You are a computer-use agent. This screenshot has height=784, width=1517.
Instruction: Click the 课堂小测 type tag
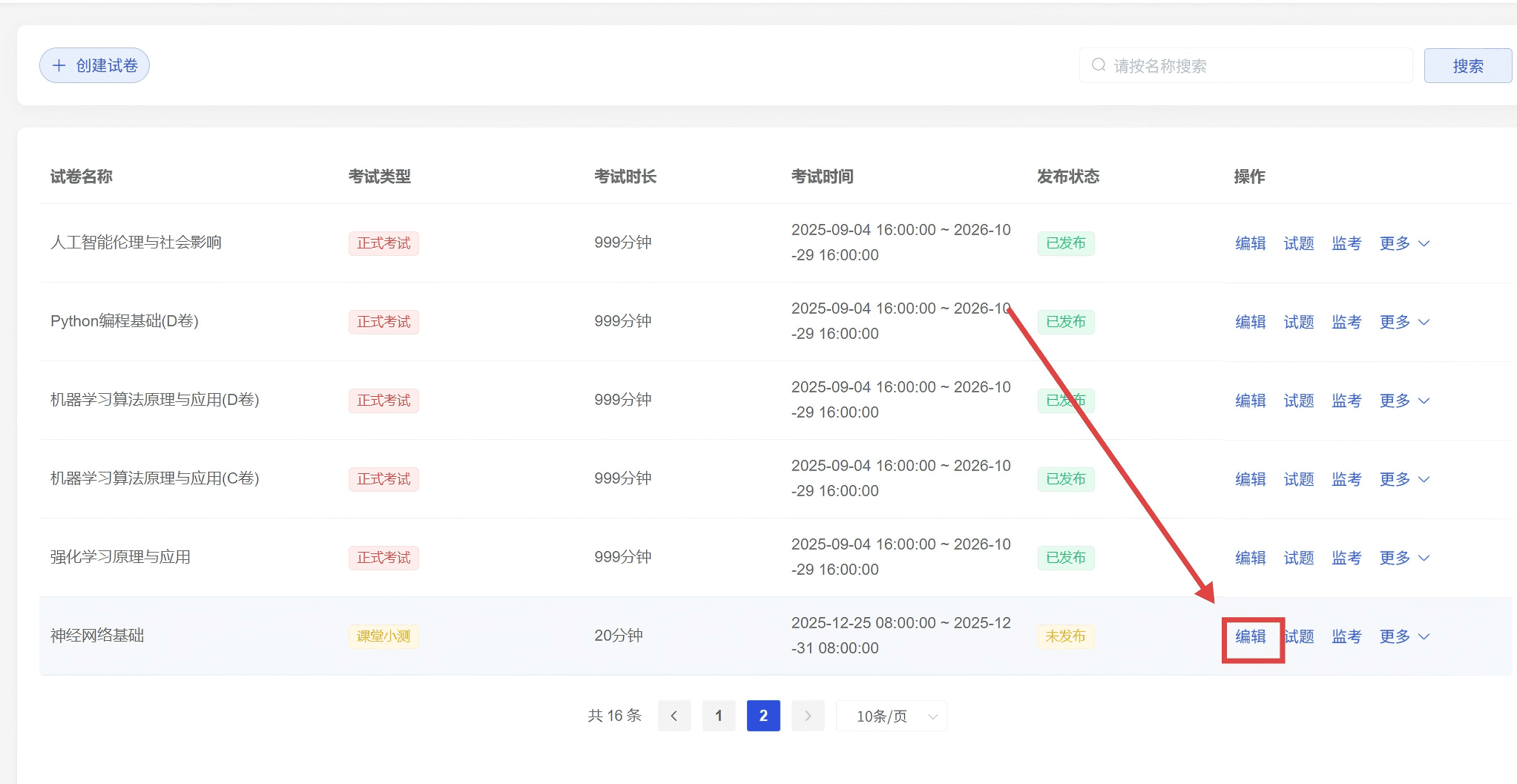point(384,636)
